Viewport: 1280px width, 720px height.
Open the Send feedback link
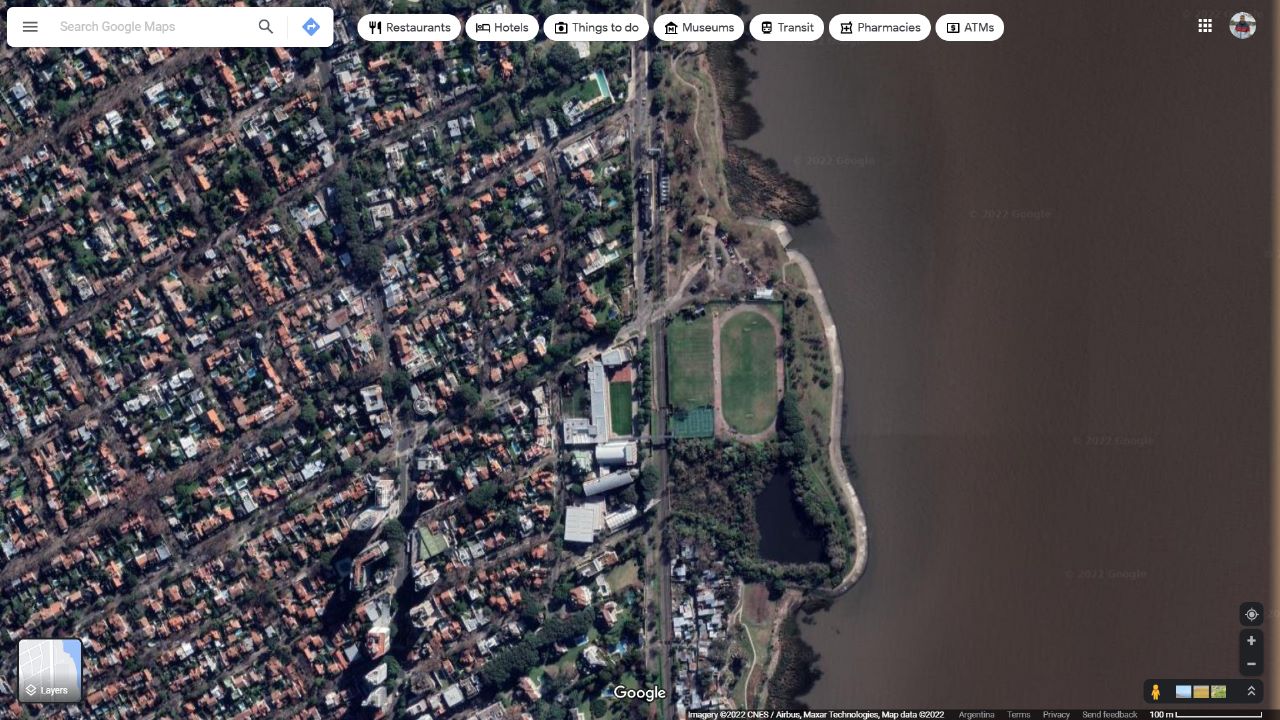point(1109,715)
